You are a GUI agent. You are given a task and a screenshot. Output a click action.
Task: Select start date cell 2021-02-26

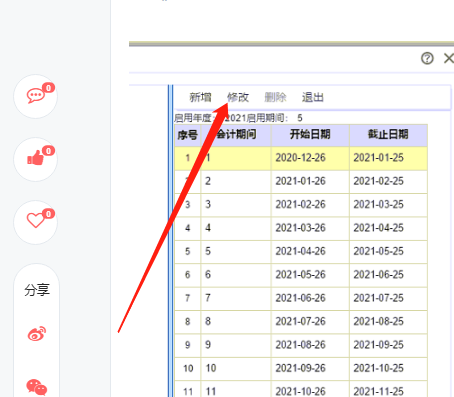[310, 205]
